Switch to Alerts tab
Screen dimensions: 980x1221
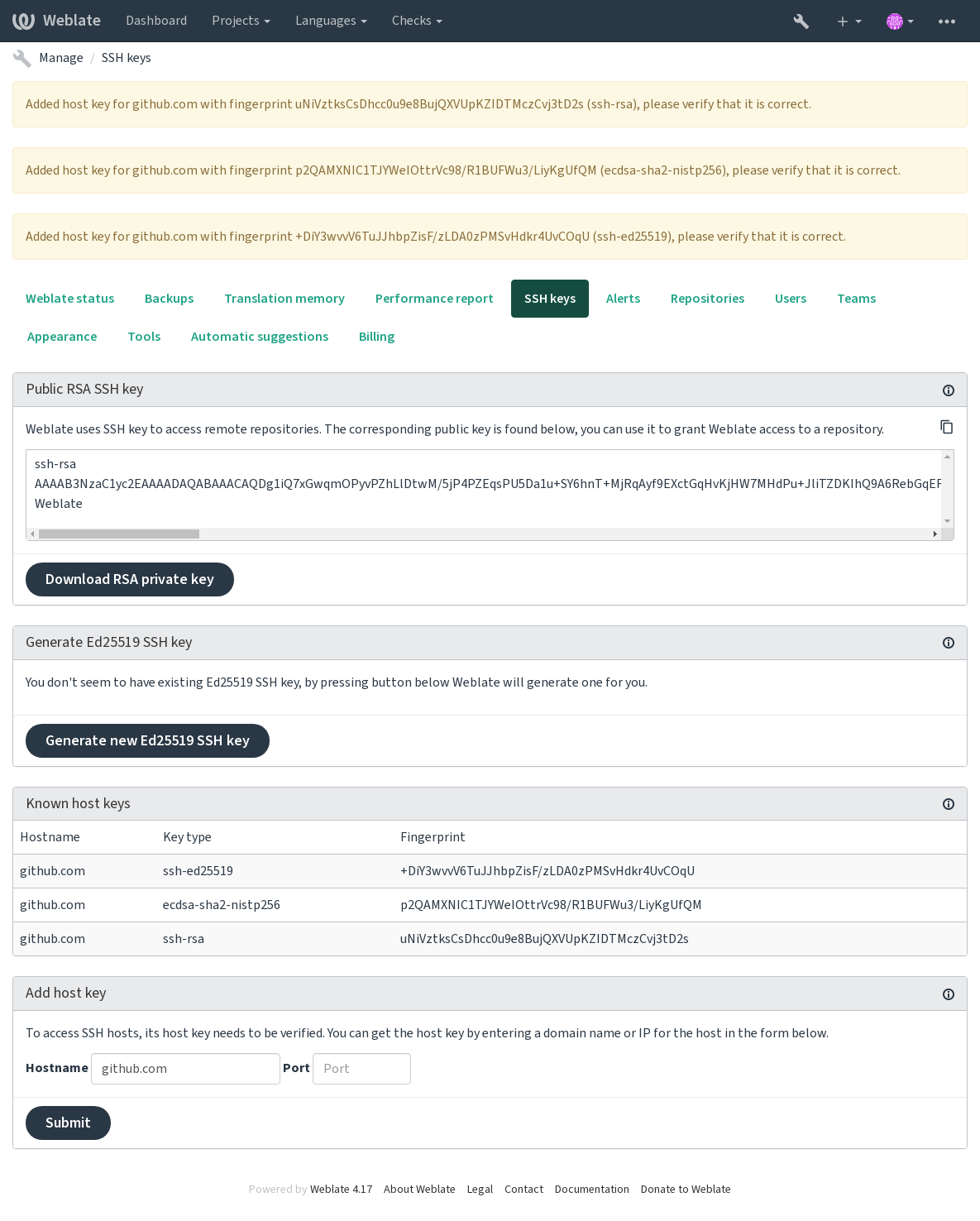pos(623,299)
